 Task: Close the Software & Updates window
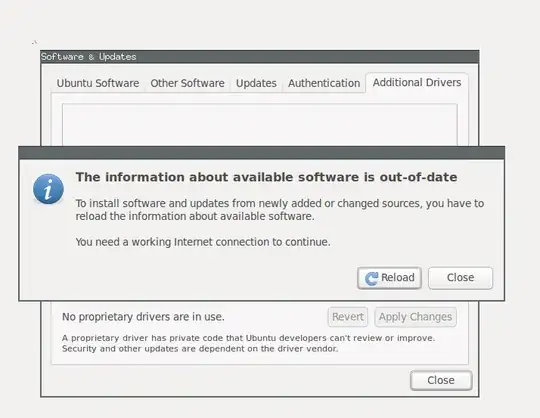coord(441,380)
